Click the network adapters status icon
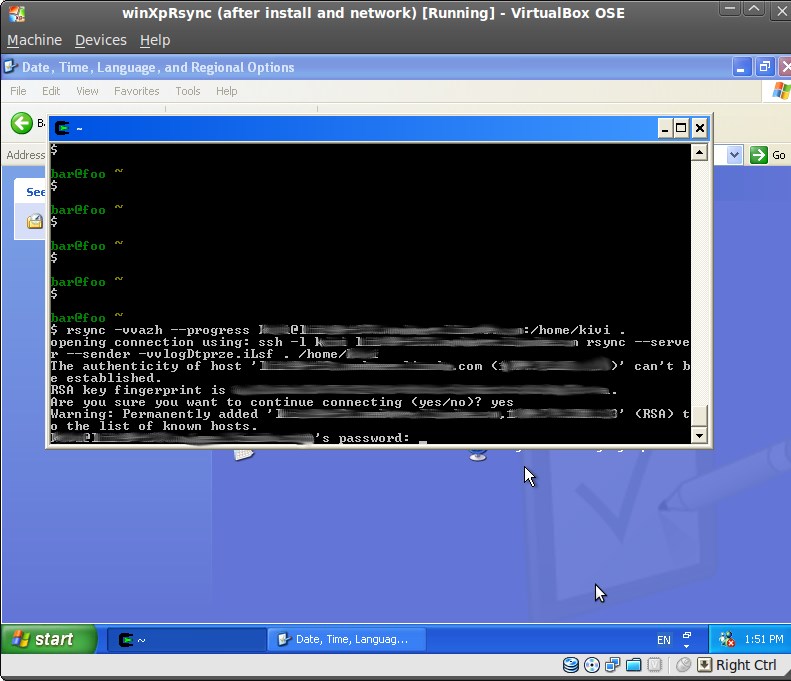This screenshot has height=681, width=791. click(x=611, y=665)
